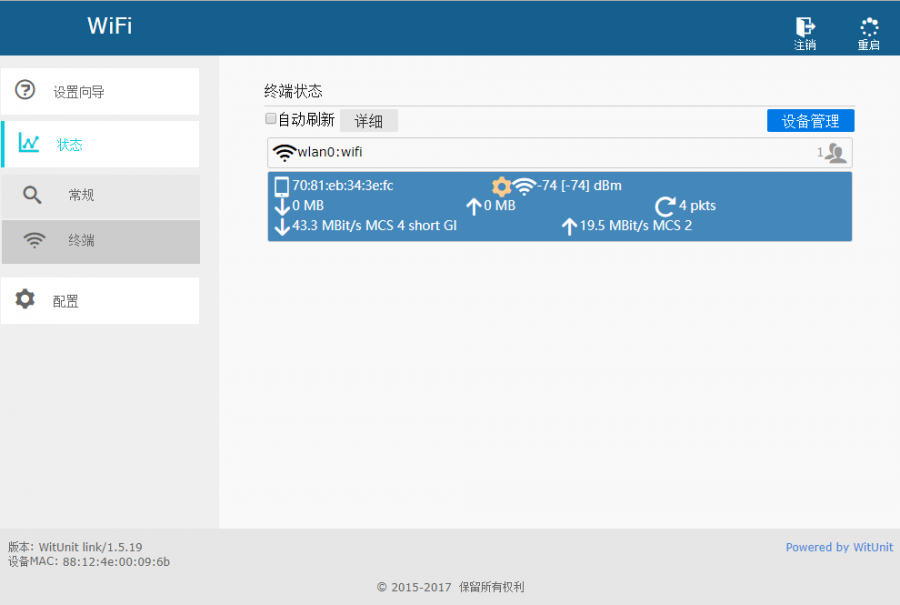Image resolution: width=900 pixels, height=605 pixels.
Task: Click the WiFi icon beside 终端
Action: point(34,240)
